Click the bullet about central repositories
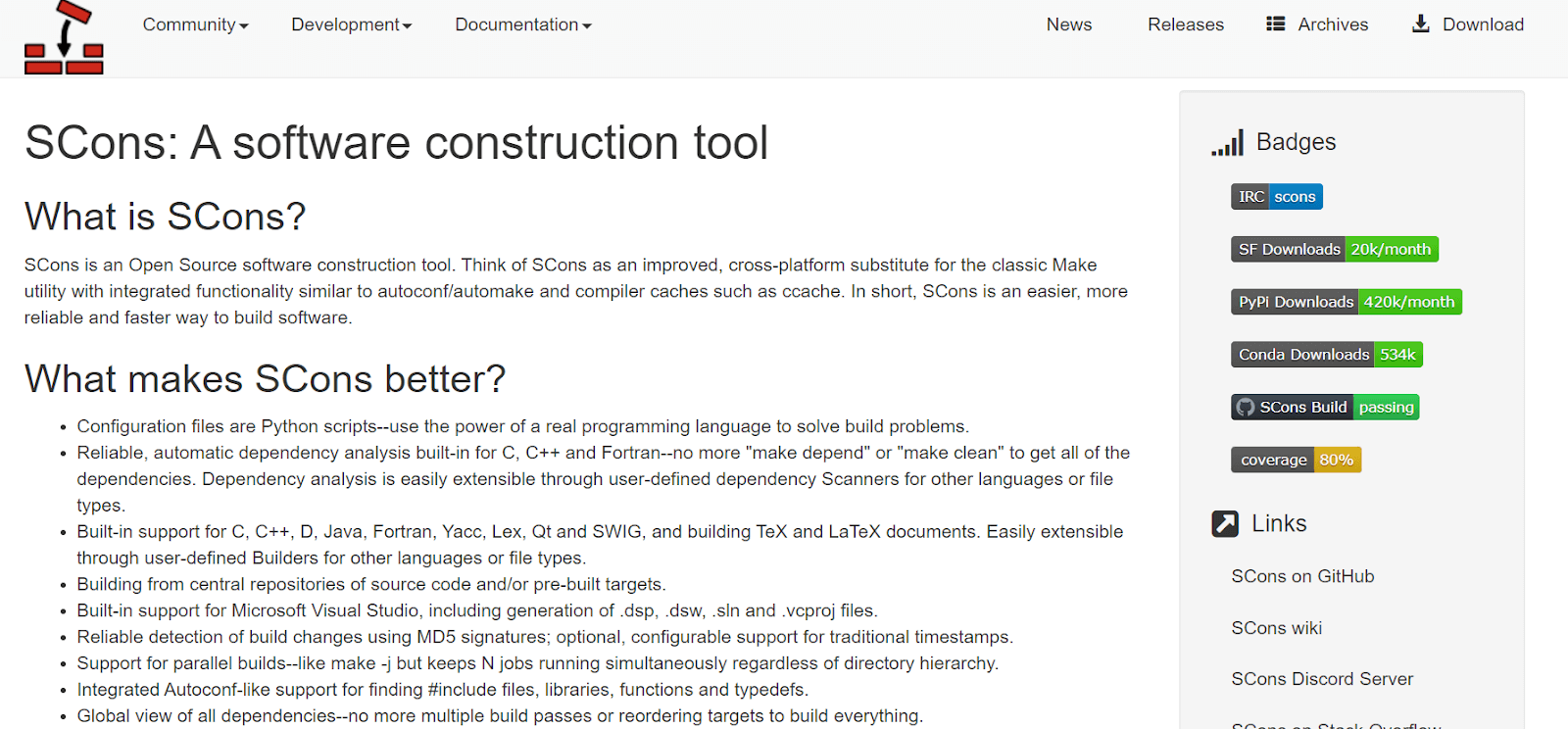Image resolution: width=1568 pixels, height=729 pixels. pyautogui.click(x=371, y=584)
